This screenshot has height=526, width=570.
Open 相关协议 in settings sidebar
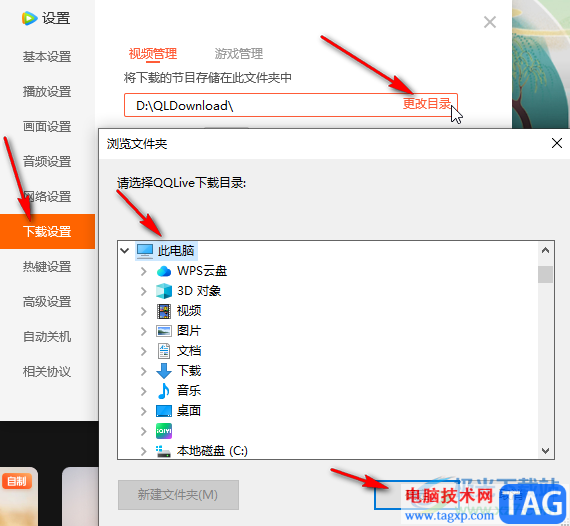pos(47,371)
